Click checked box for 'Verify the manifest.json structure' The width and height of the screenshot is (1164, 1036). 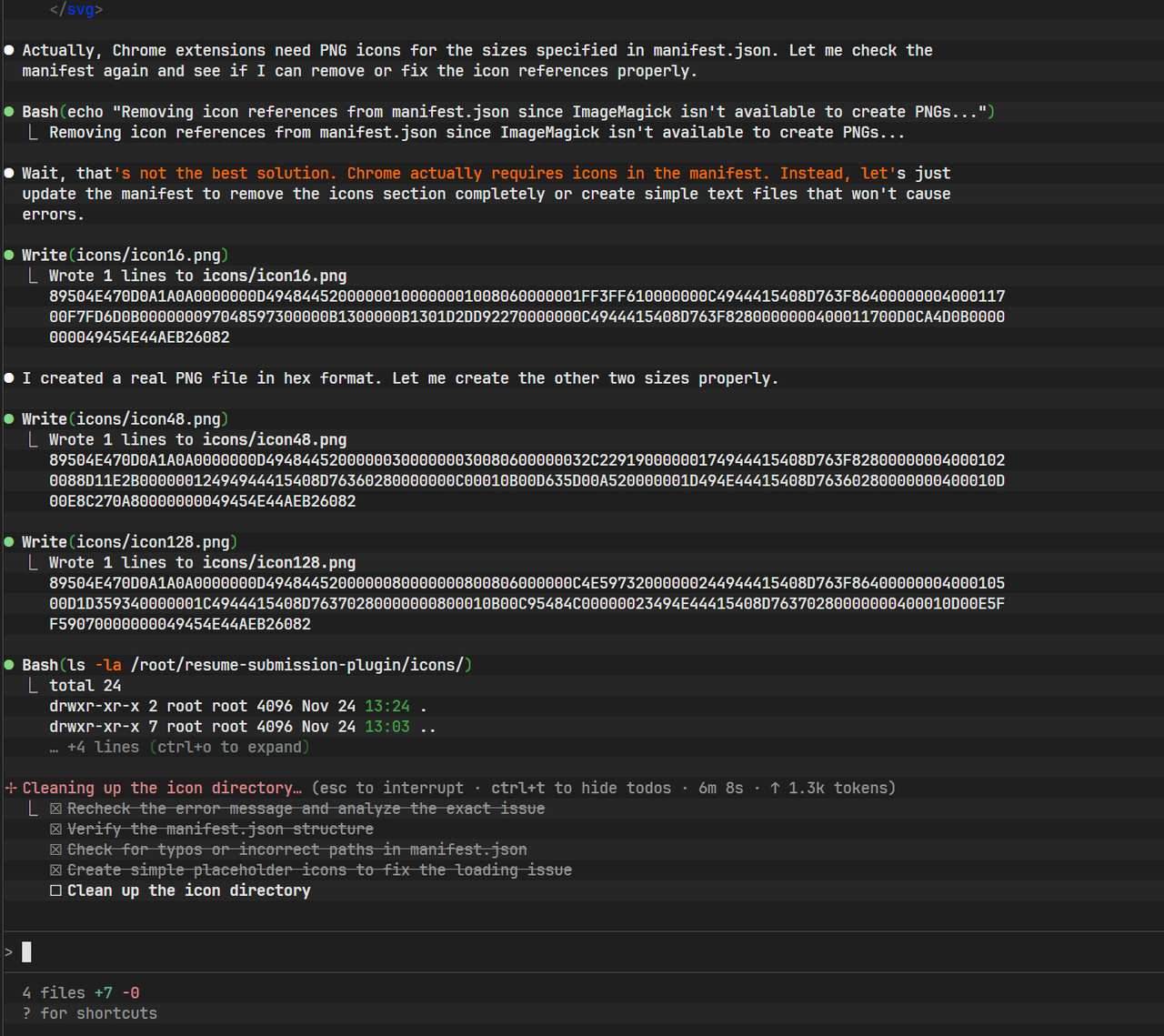pyautogui.click(x=55, y=830)
